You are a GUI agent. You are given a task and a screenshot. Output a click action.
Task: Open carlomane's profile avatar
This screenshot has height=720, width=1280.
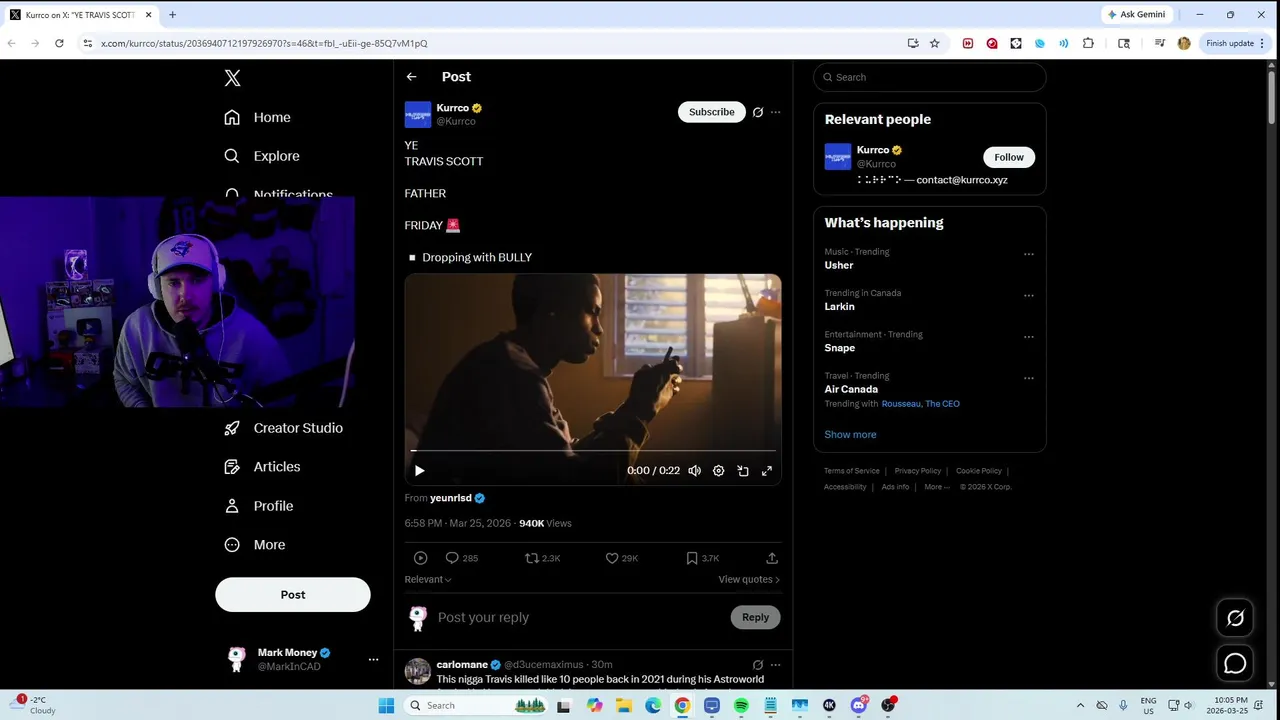pos(418,671)
